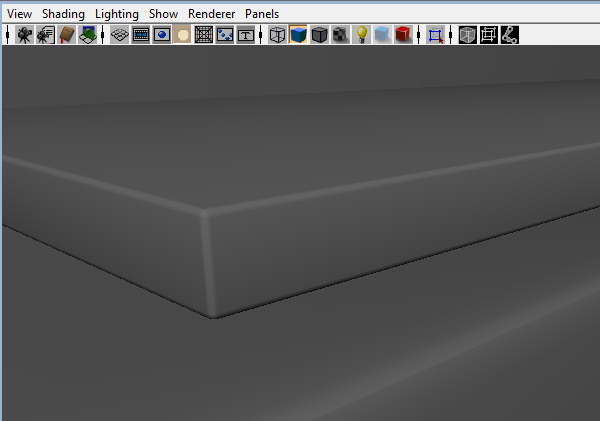Open the Lighting menu
600x421 pixels.
tap(117, 14)
